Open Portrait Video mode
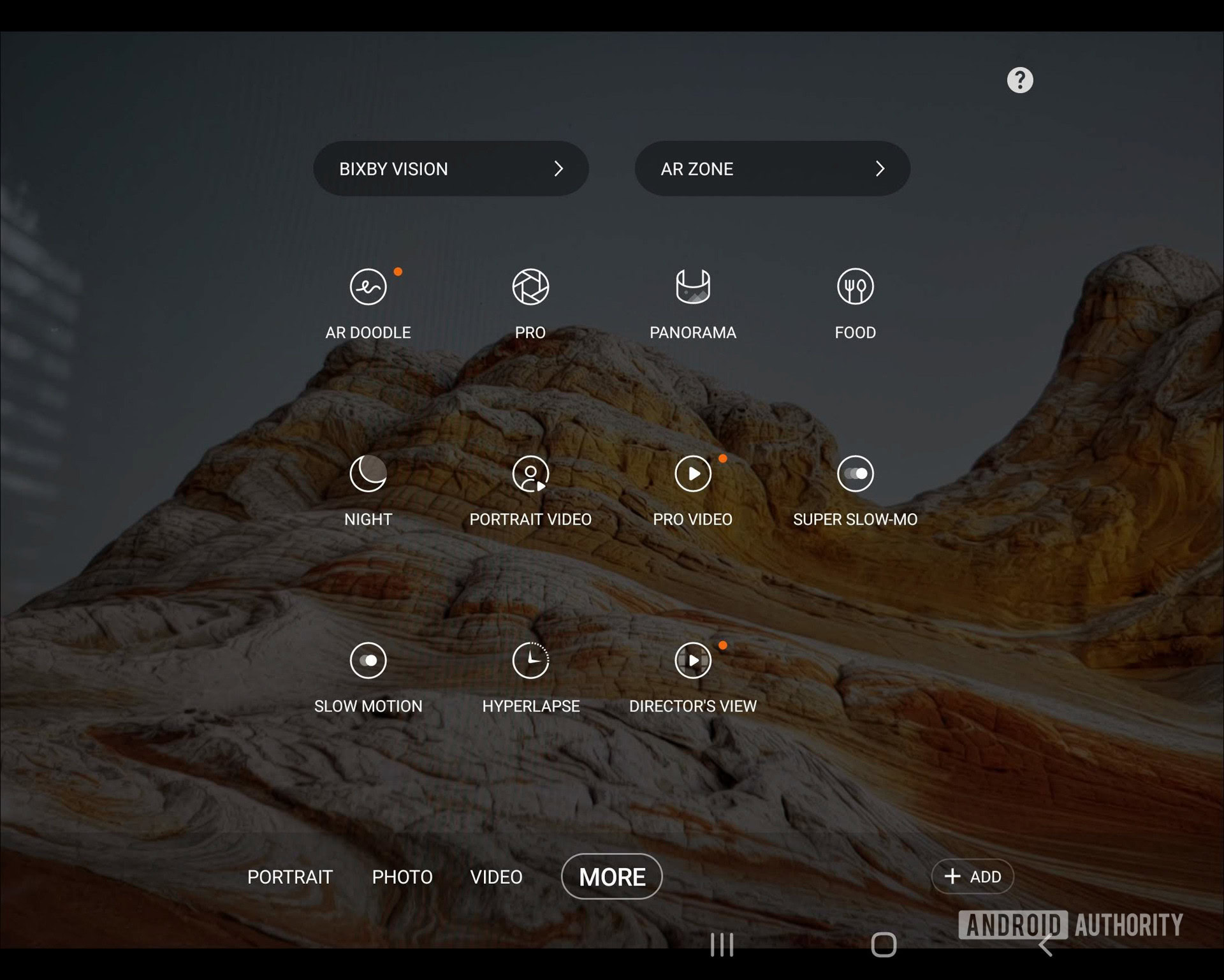The image size is (1224, 980). [530, 474]
